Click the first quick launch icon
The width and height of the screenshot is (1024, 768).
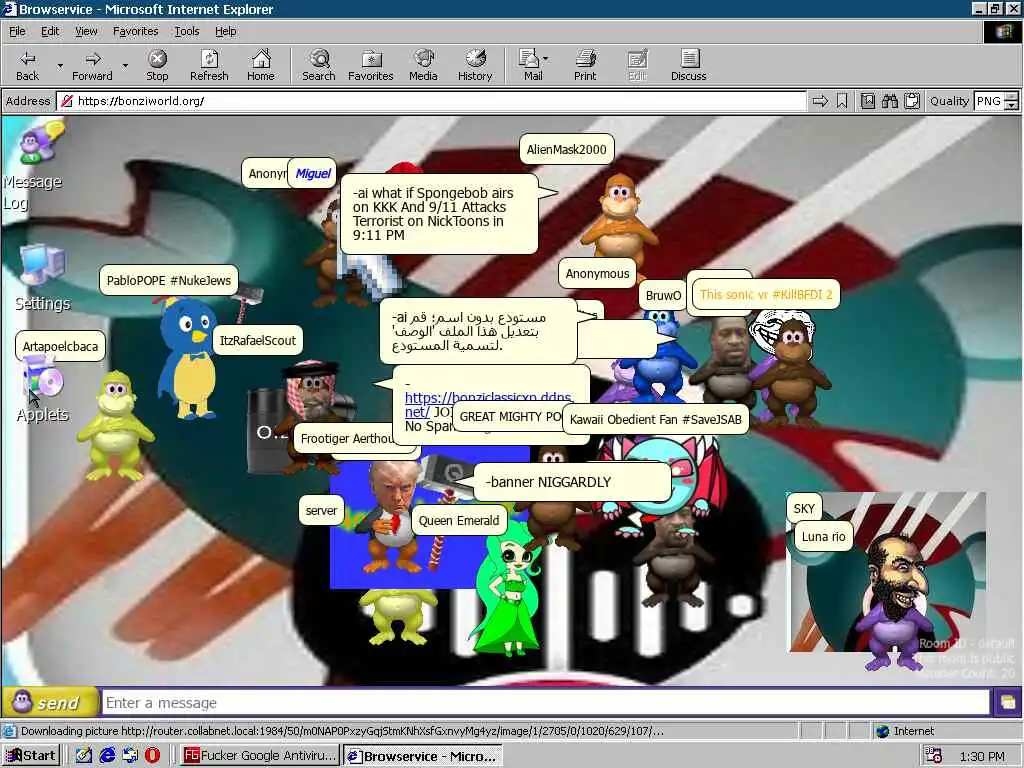point(83,756)
